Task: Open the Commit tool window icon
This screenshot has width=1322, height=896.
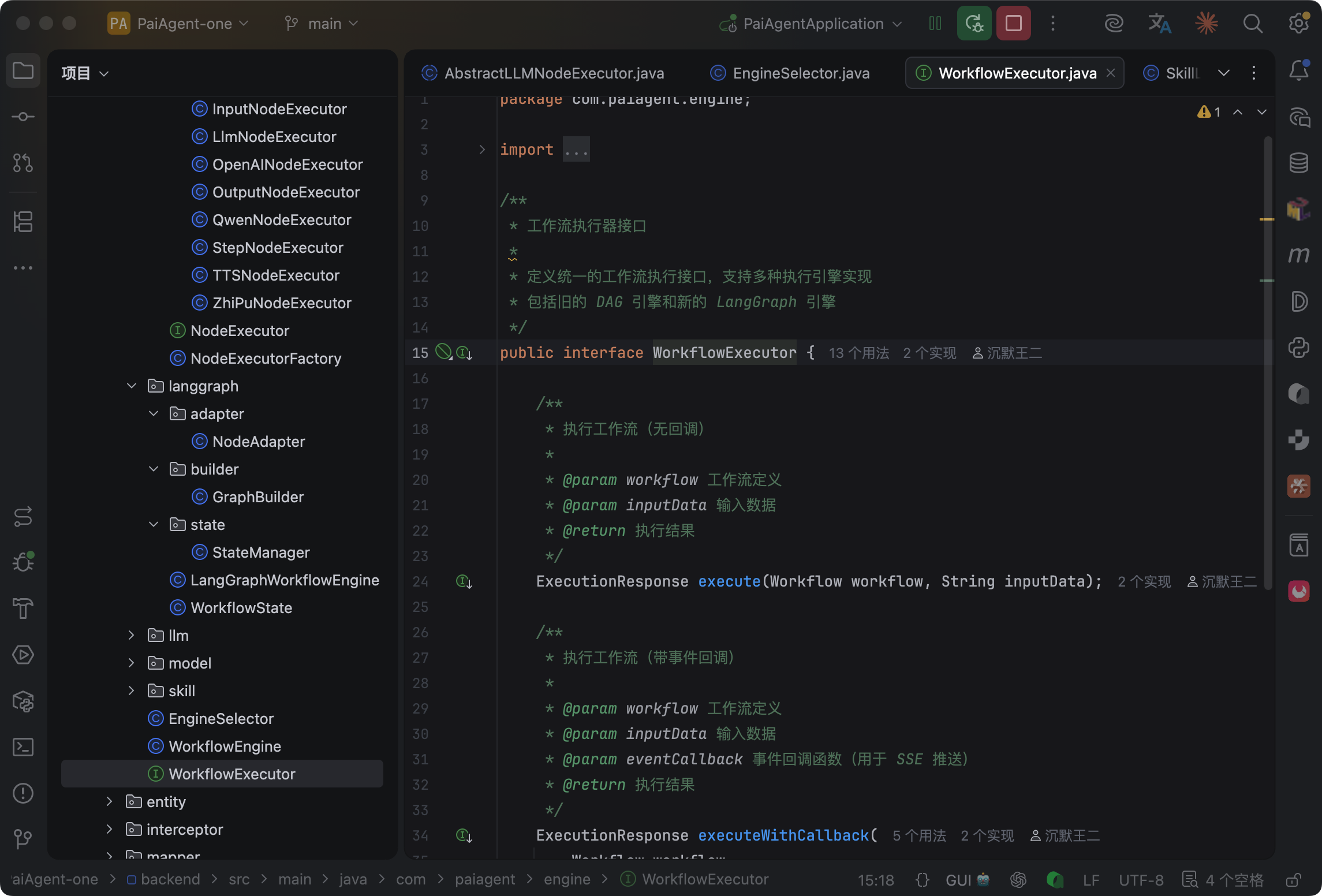Action: point(23,117)
